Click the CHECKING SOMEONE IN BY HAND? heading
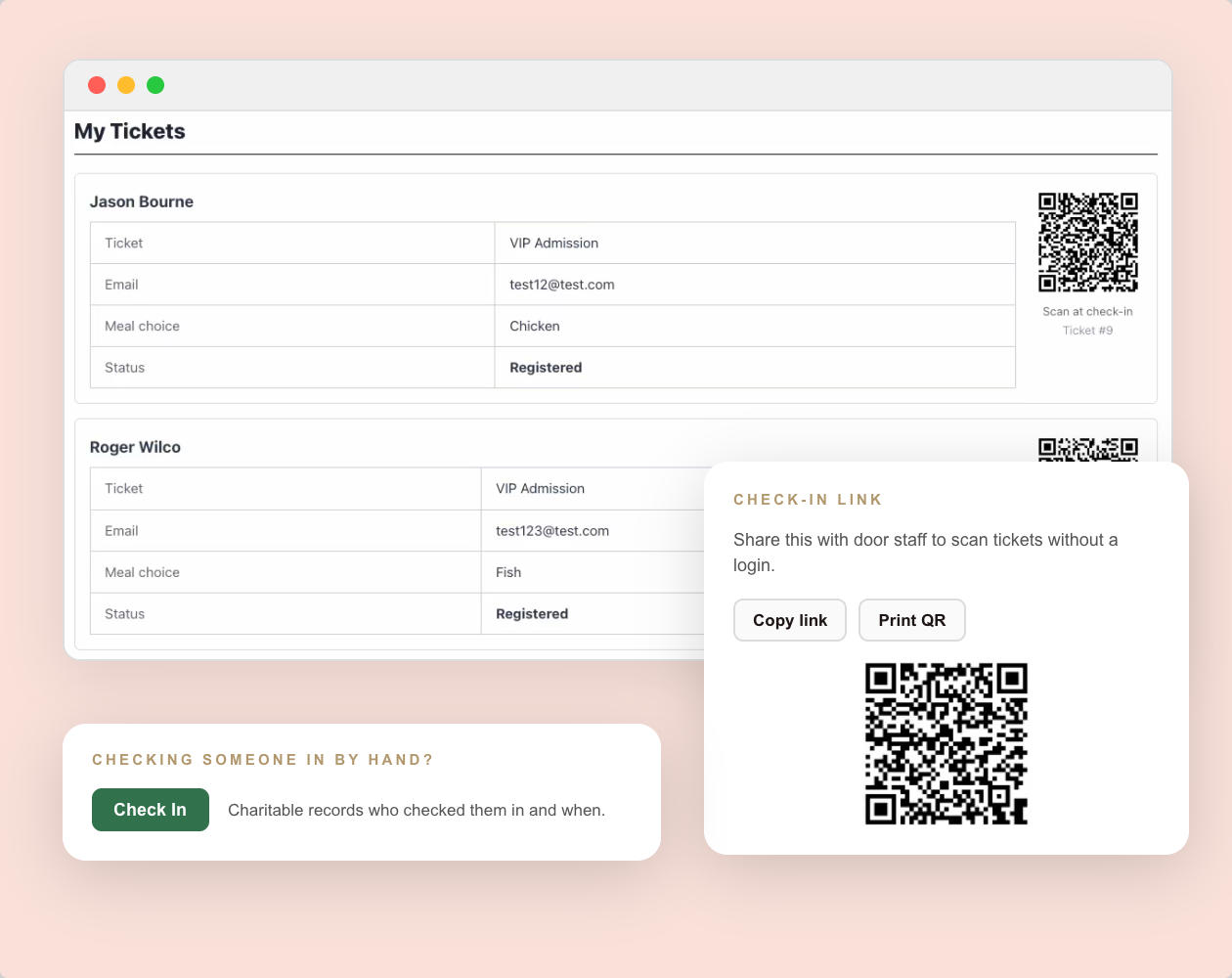 (263, 760)
